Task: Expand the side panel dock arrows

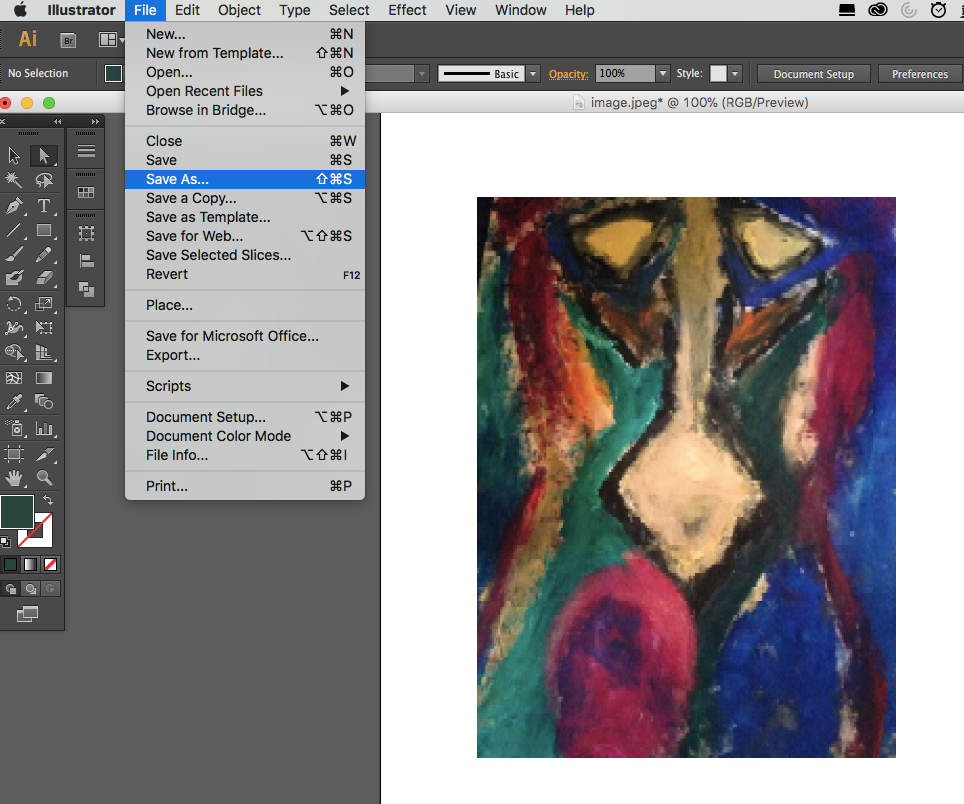Action: coord(95,122)
